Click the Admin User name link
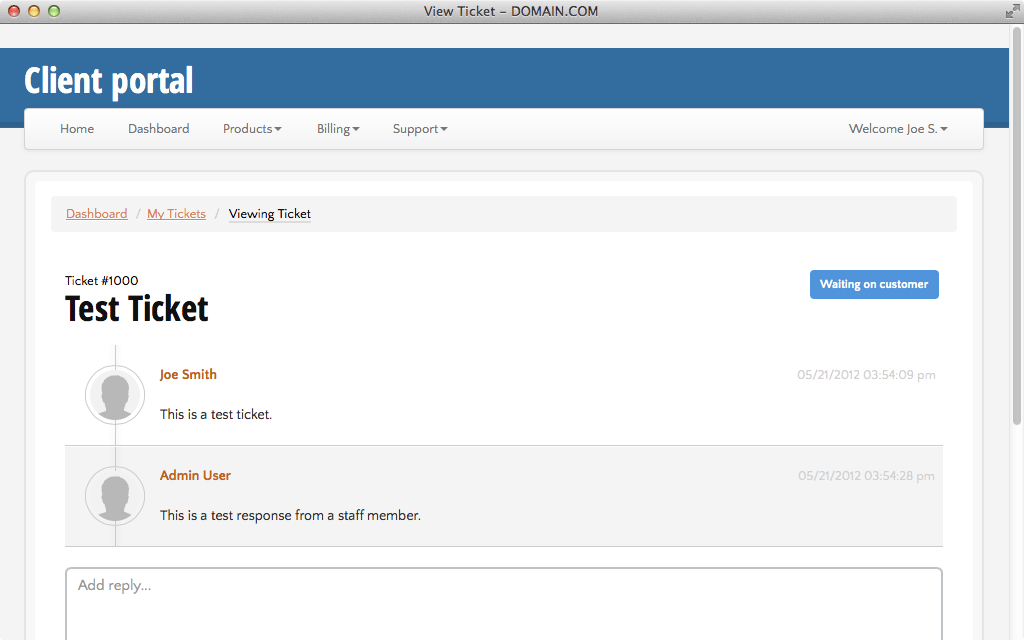The width and height of the screenshot is (1024, 640). pos(195,475)
